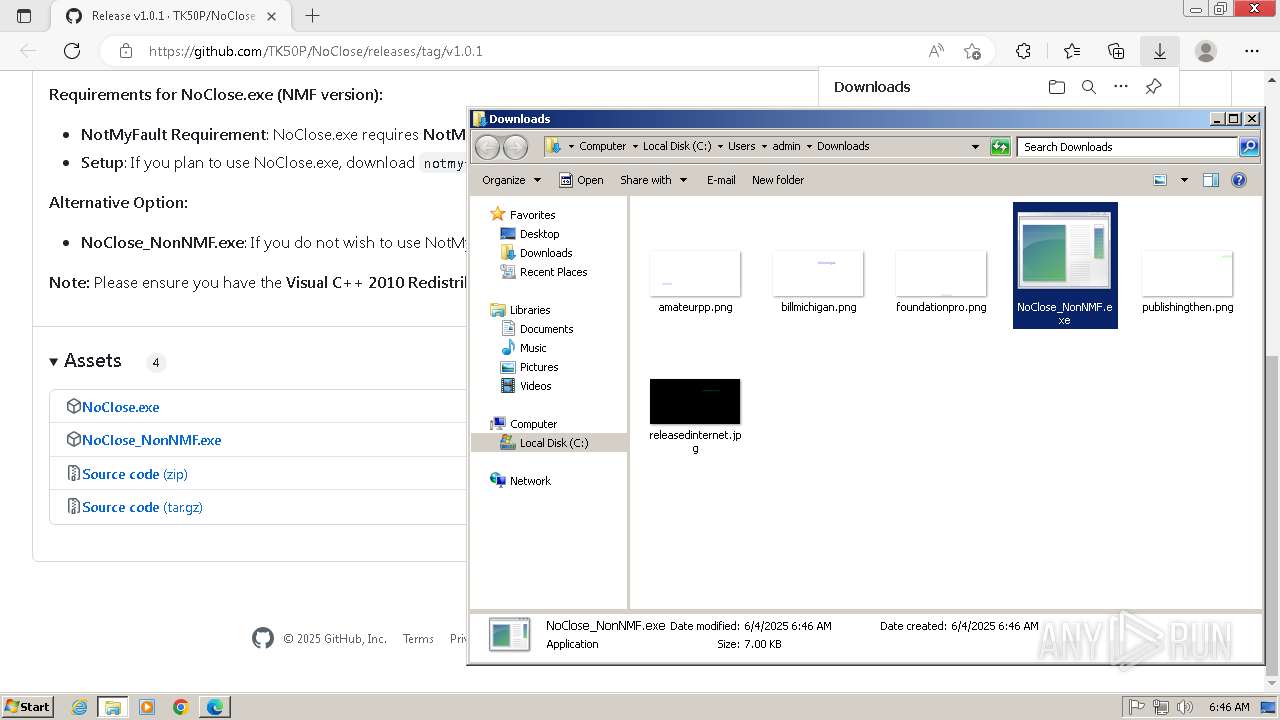Image resolution: width=1280 pixels, height=720 pixels.
Task: Select billmichigan.png file
Action: 818,283
